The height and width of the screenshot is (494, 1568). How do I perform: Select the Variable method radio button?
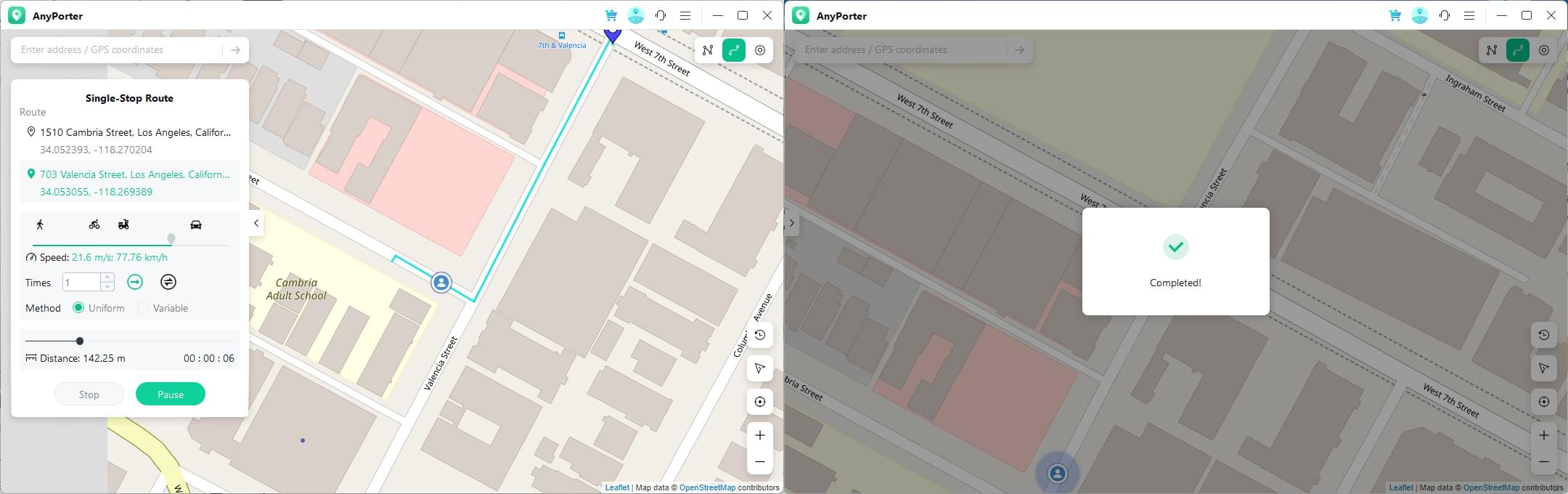[143, 308]
